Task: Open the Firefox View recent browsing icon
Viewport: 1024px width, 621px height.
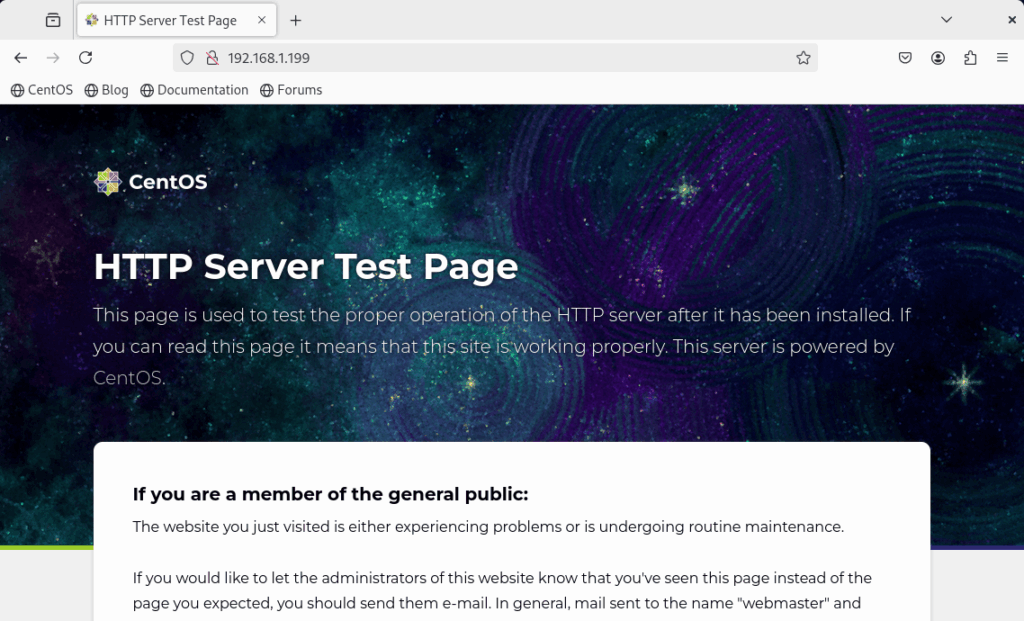Action: 53,20
